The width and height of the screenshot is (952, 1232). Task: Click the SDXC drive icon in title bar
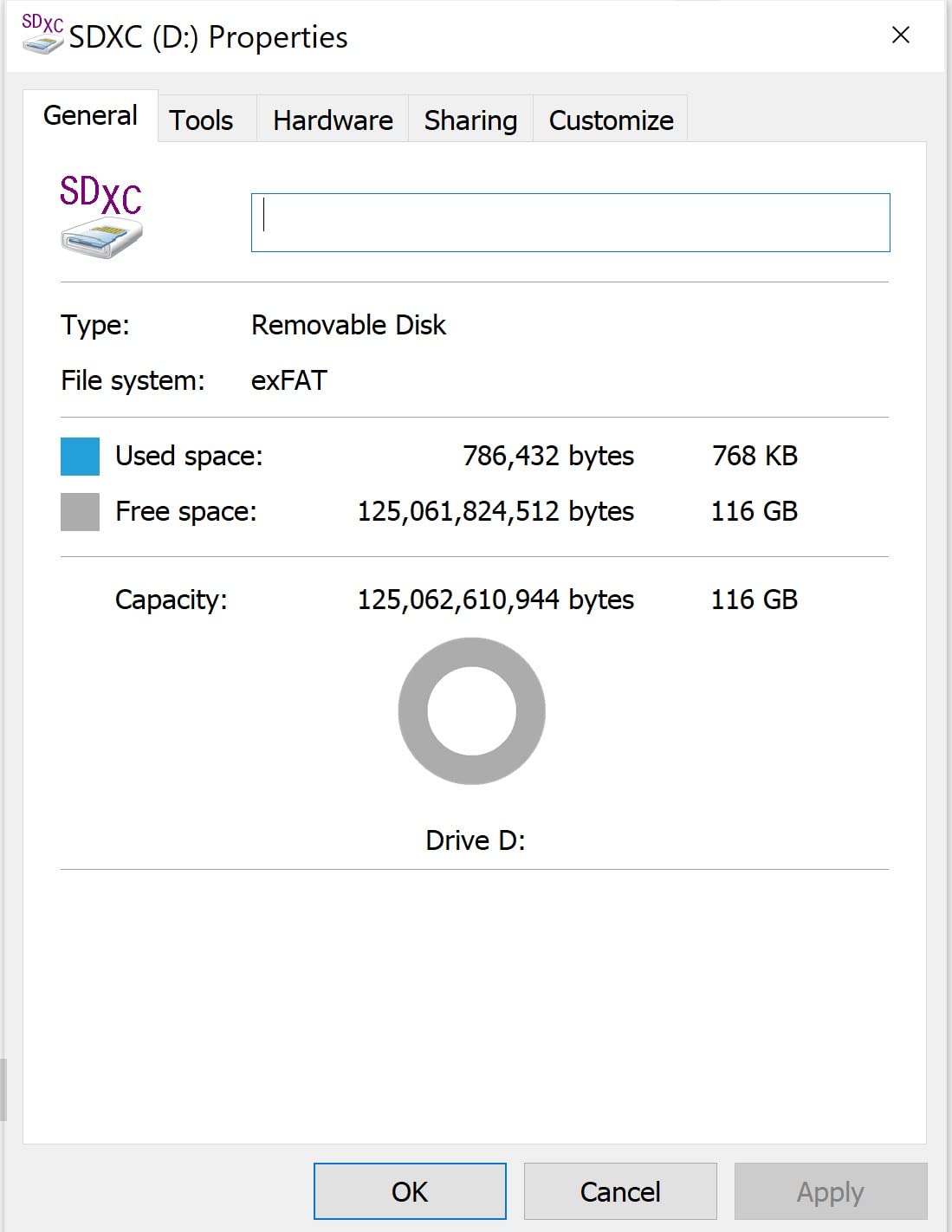(x=42, y=34)
